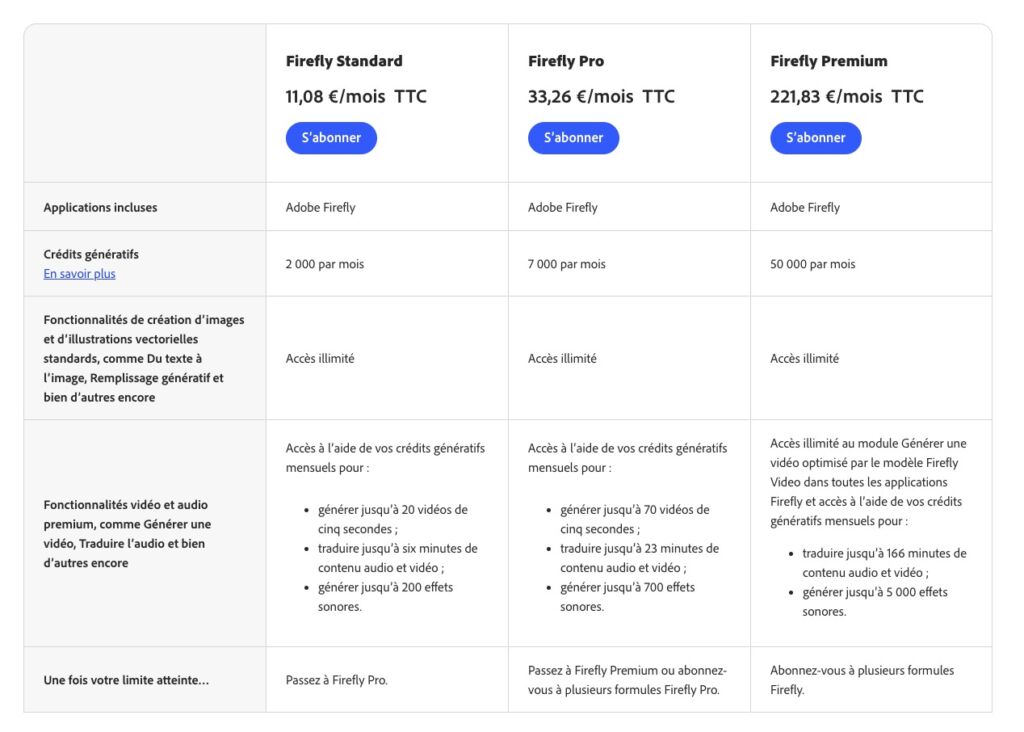Click the Firefly Pro plan title
Viewport: 1024px width, 732px height.
566,61
